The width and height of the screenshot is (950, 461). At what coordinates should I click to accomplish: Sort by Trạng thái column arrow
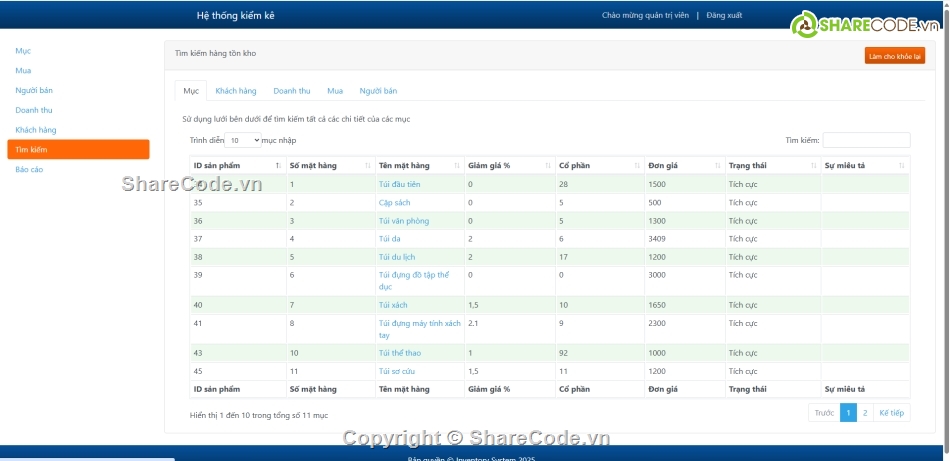(812, 165)
